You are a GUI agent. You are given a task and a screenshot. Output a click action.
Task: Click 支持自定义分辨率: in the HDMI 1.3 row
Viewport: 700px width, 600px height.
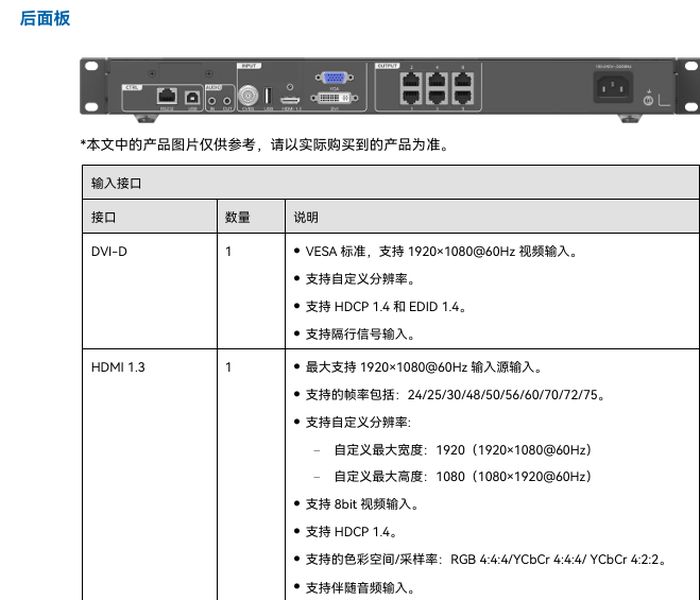tap(358, 422)
